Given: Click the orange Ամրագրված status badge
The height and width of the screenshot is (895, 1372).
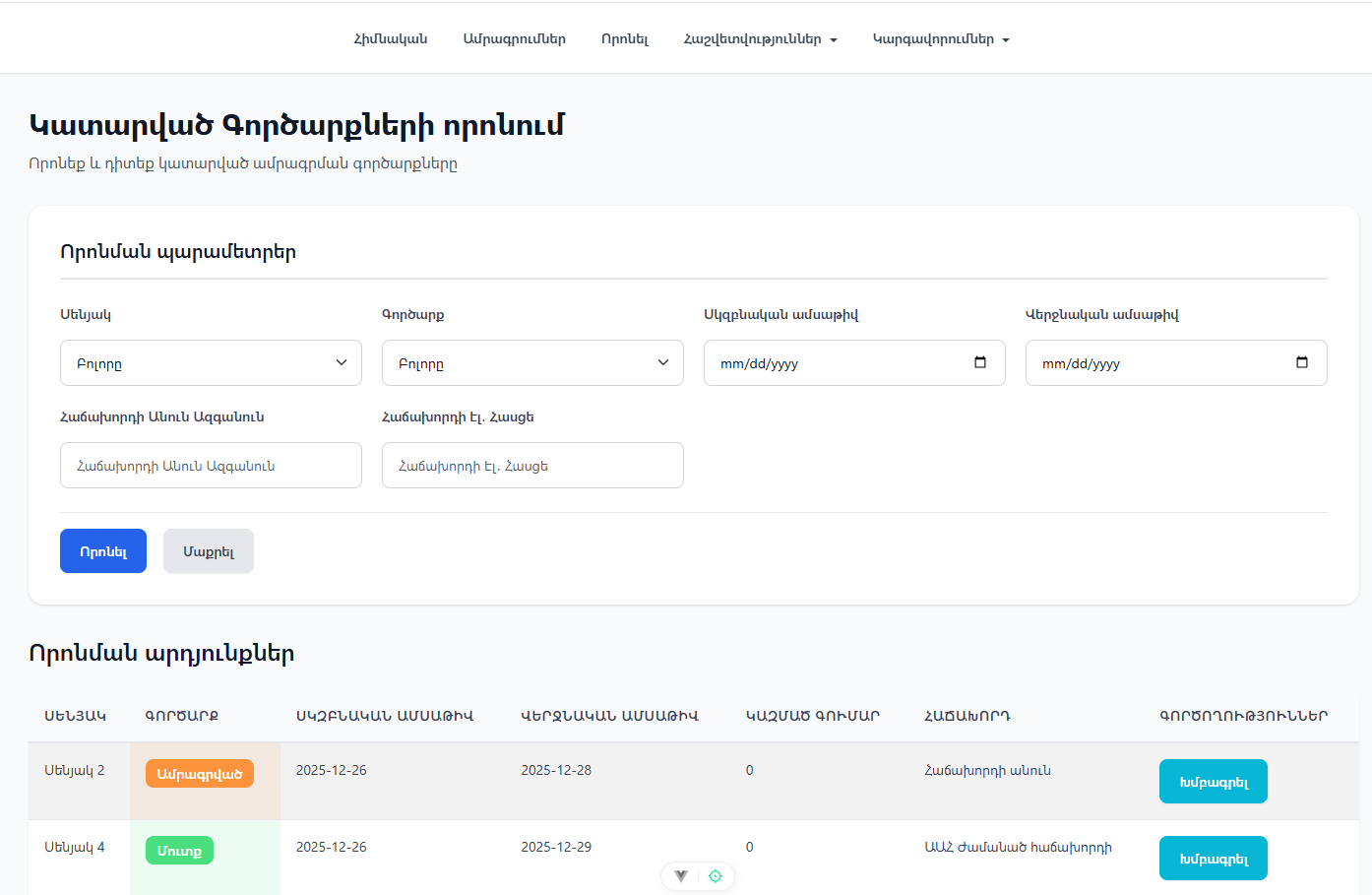Looking at the screenshot, I should point(200,774).
